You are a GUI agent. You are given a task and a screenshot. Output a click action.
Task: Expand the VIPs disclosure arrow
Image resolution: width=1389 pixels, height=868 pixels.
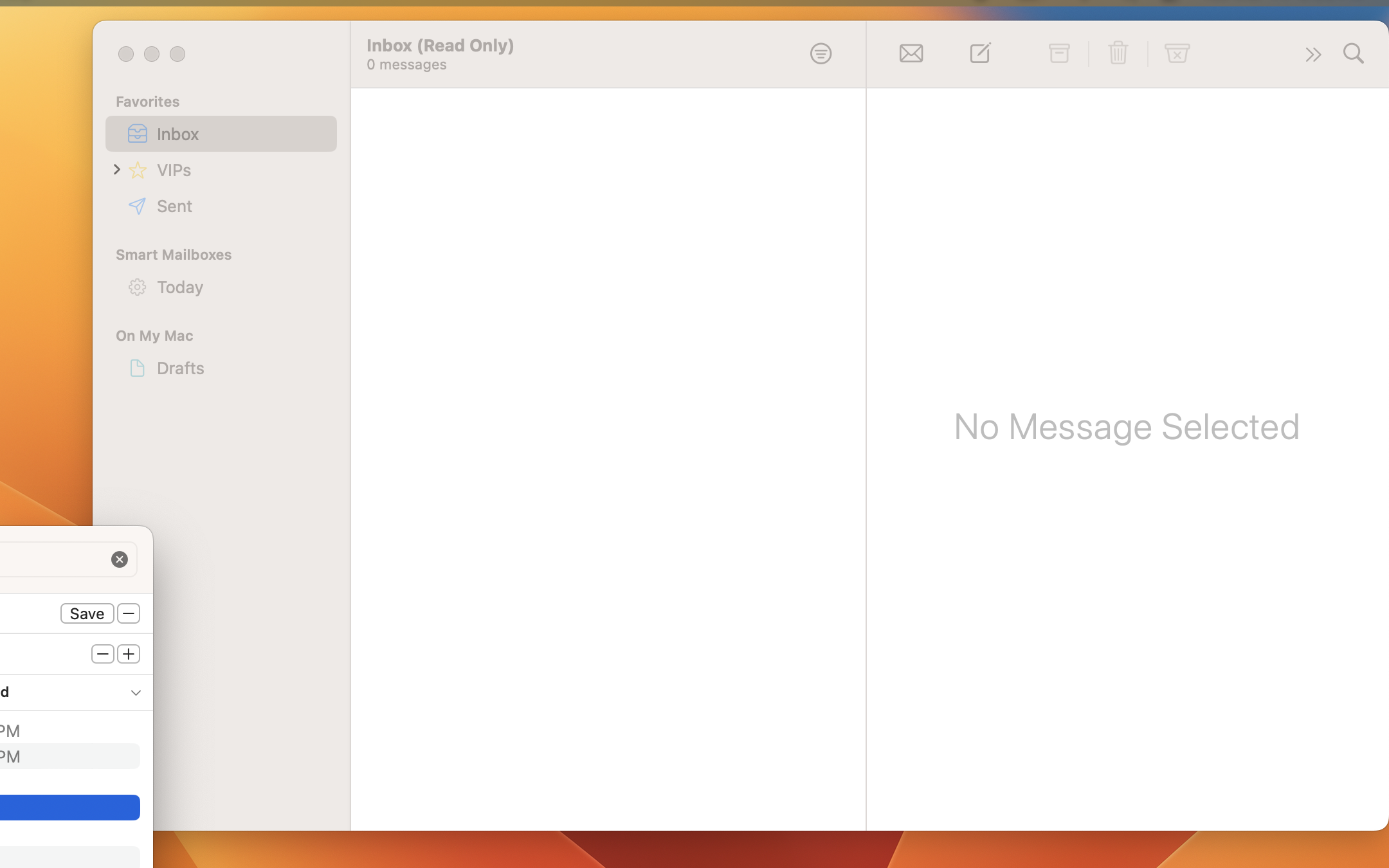[117, 170]
